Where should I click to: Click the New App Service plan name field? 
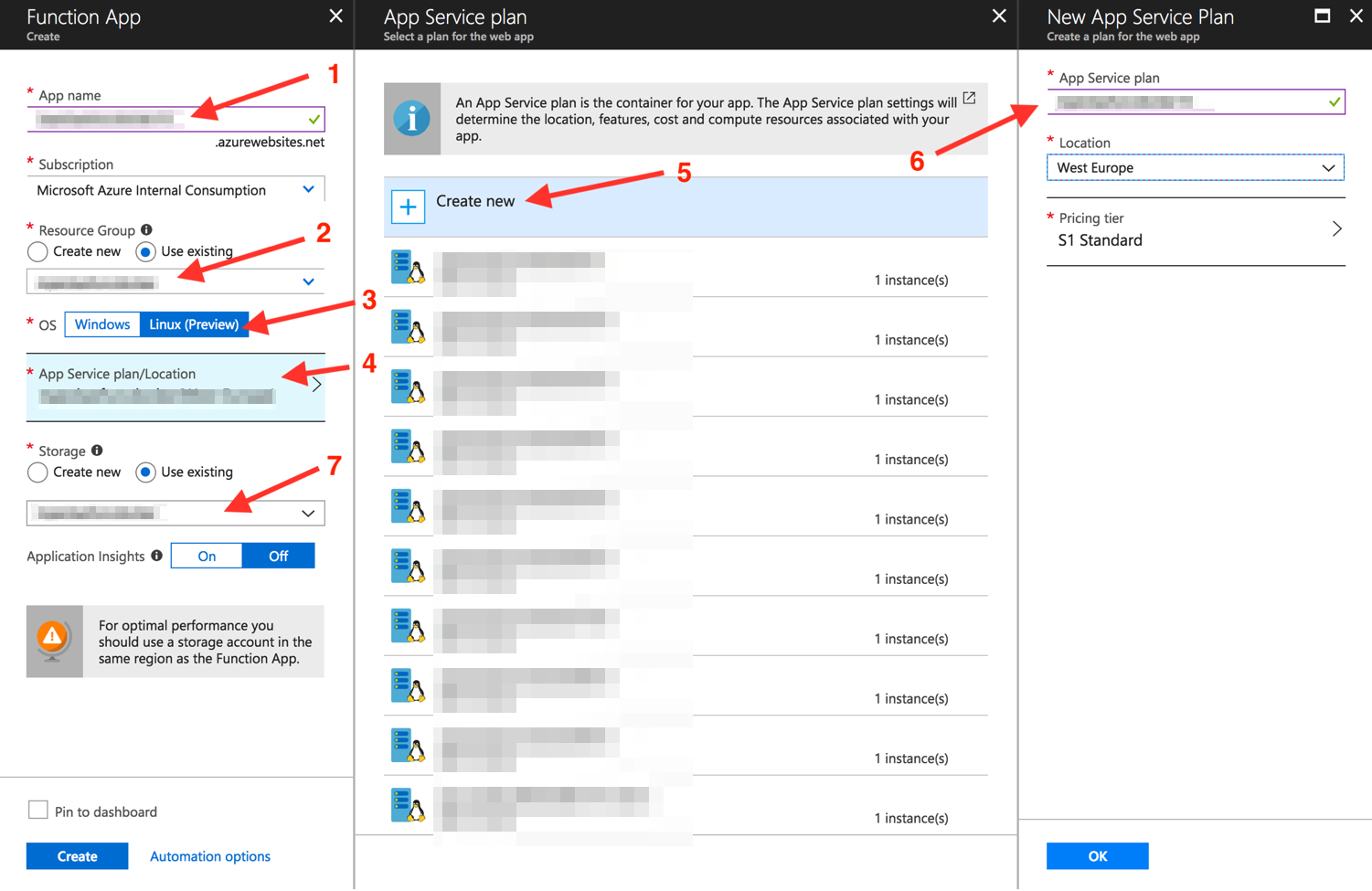pyautogui.click(x=1196, y=101)
